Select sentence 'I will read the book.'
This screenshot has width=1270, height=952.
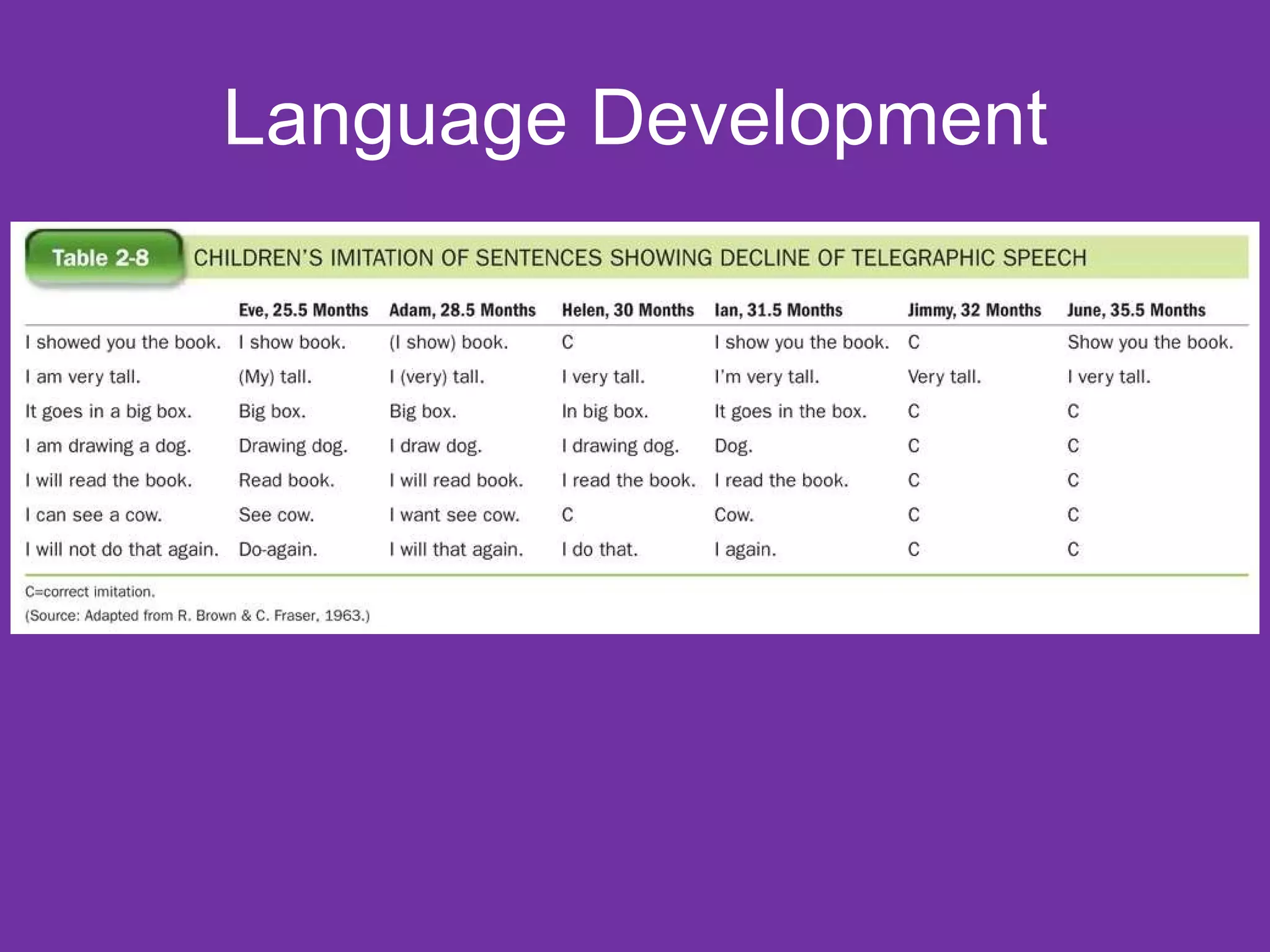109,480
